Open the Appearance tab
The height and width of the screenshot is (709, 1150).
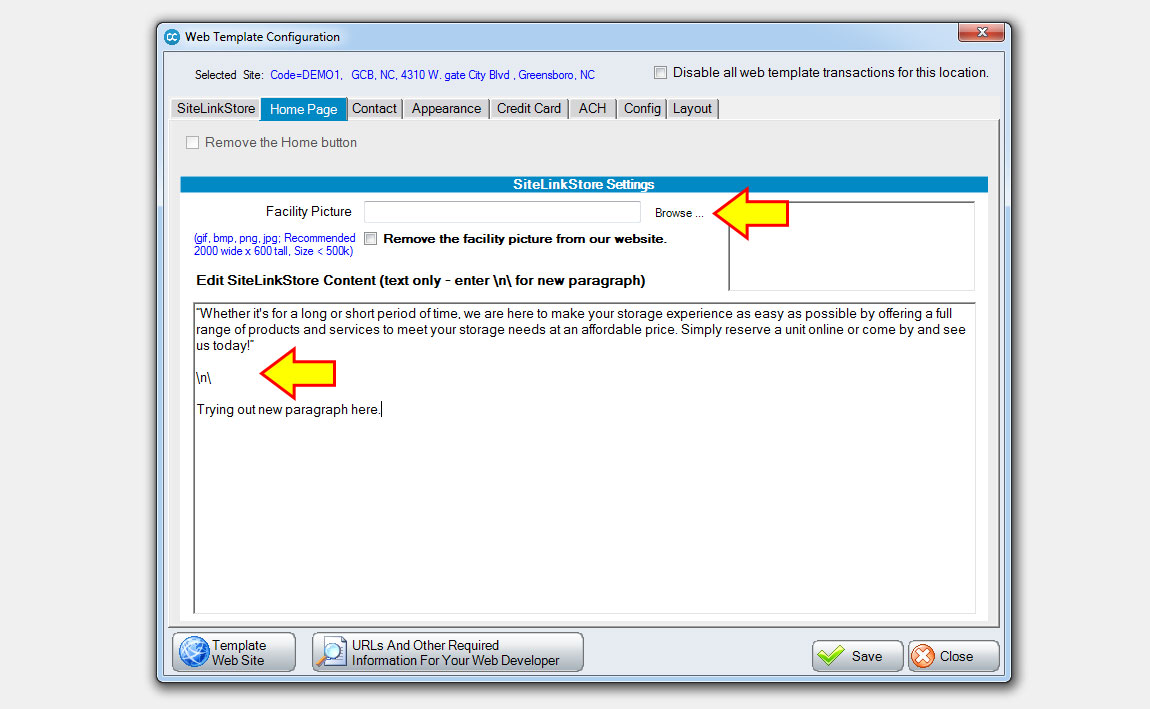[445, 108]
